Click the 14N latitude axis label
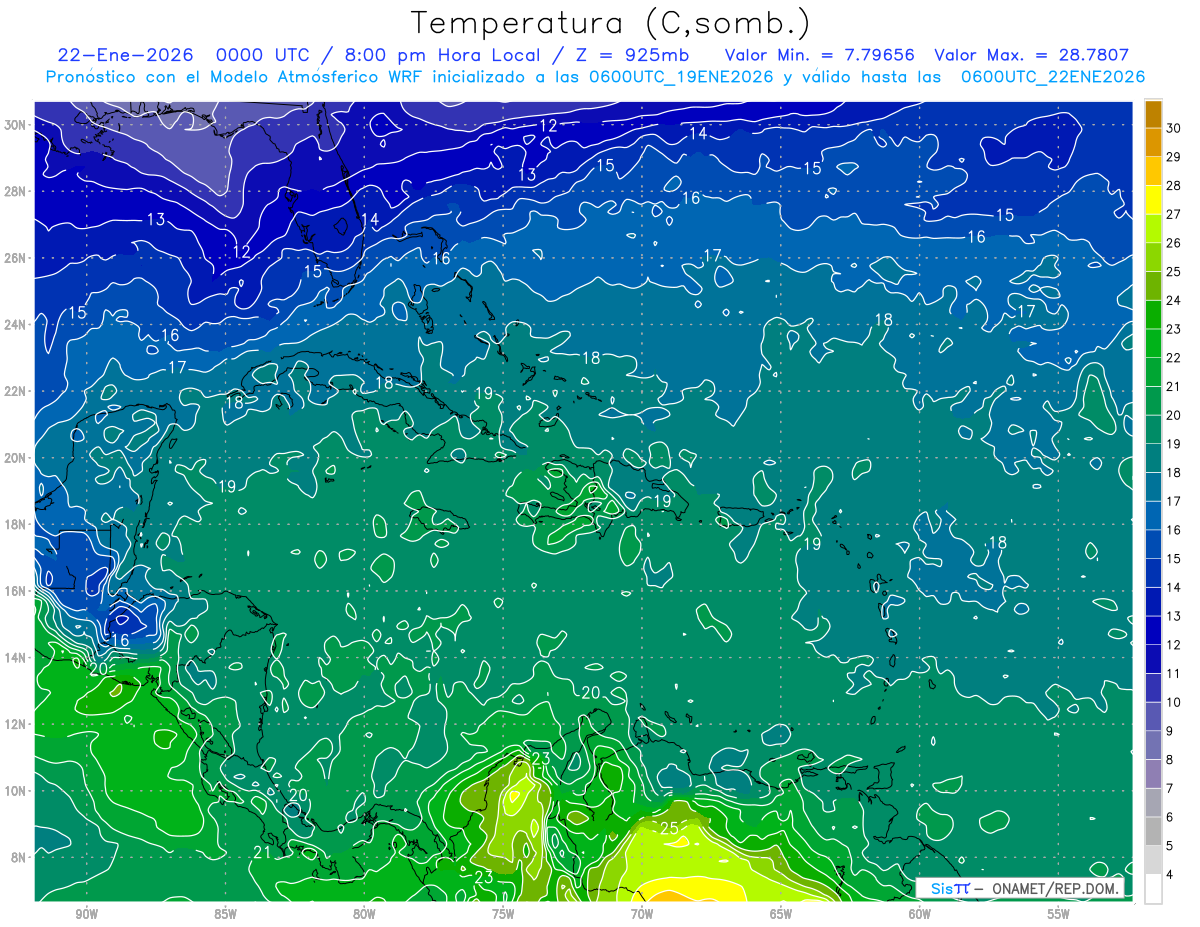Viewport: 1200px width, 927px height. point(16,657)
